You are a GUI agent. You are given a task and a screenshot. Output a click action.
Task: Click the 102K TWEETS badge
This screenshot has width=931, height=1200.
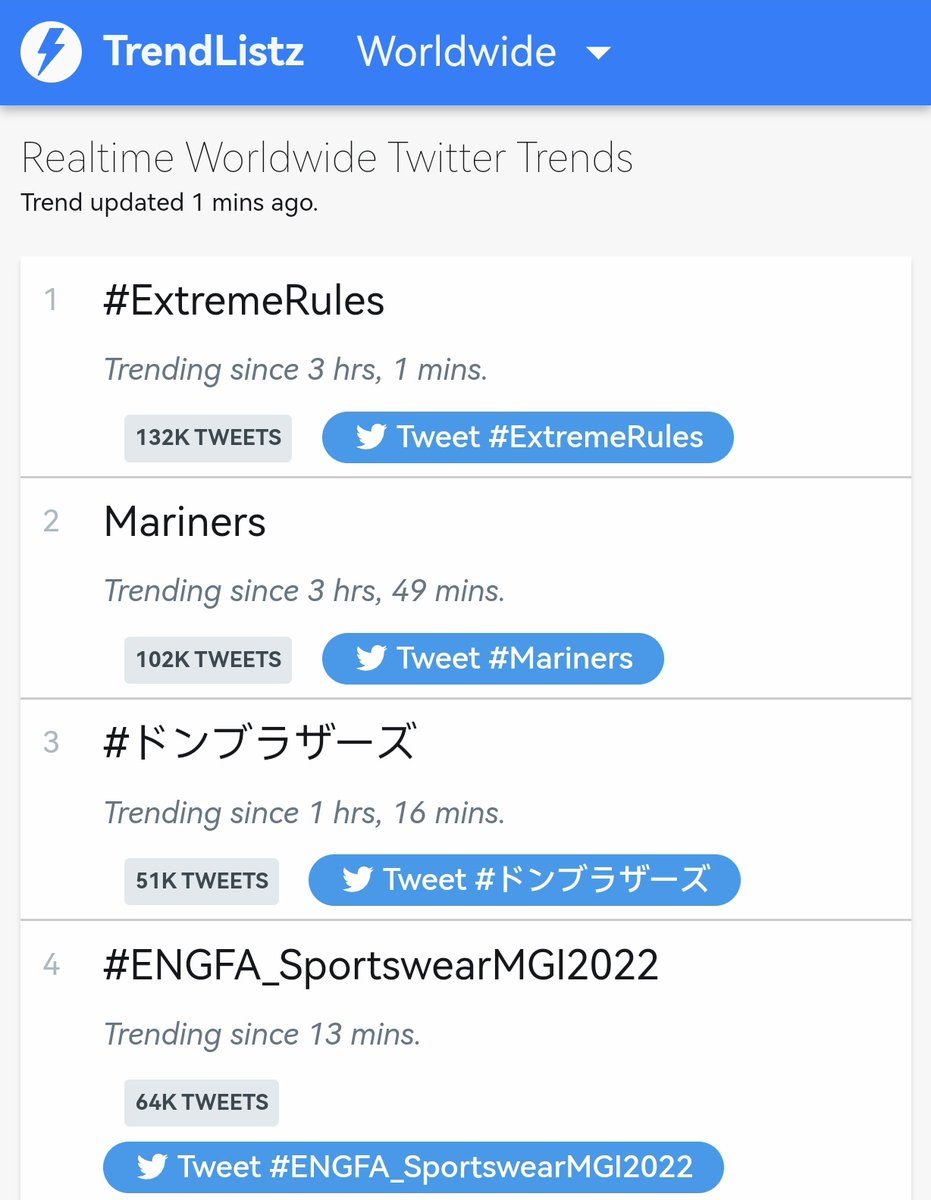(x=208, y=660)
